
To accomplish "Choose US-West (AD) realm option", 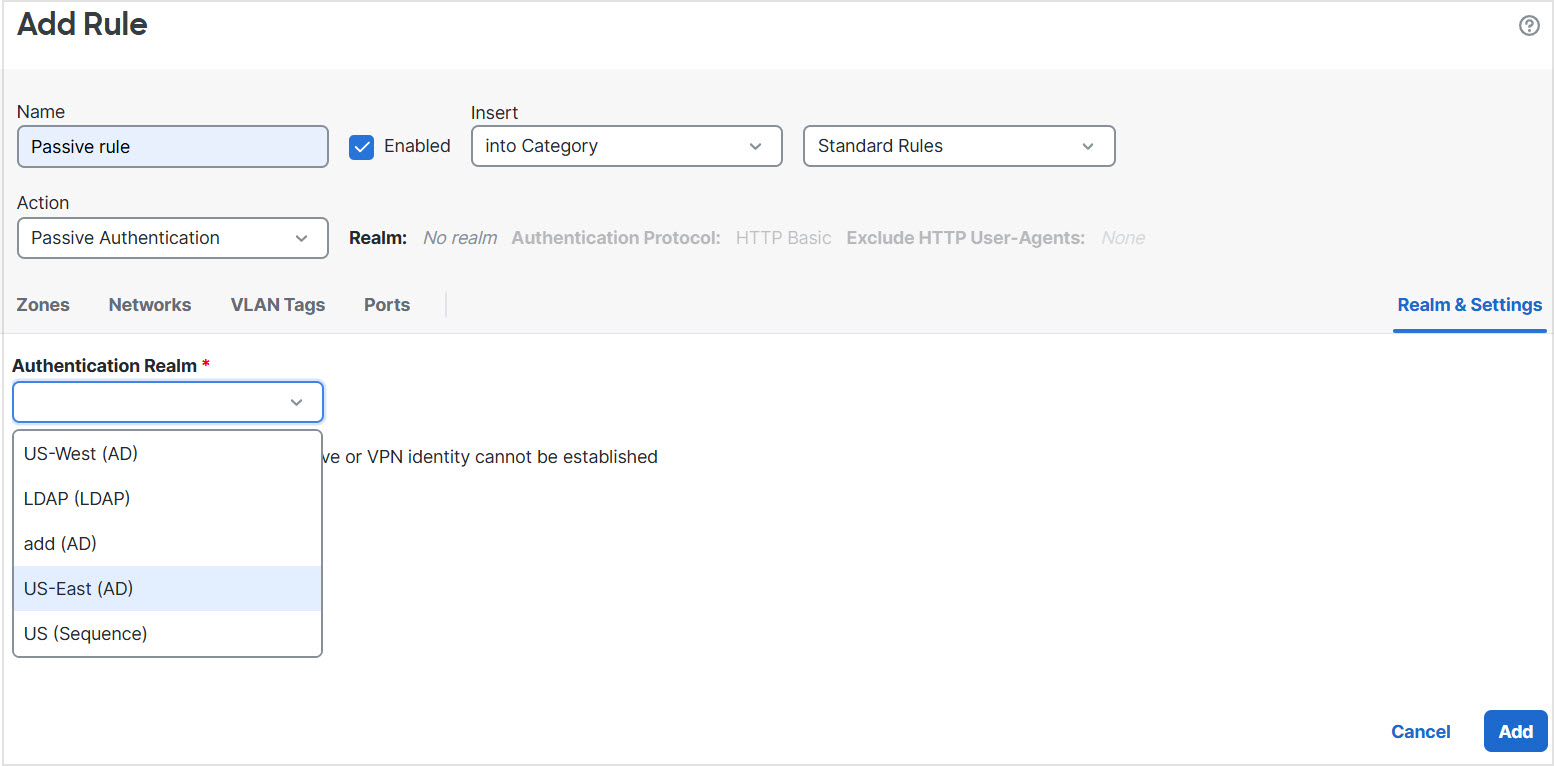I will tap(81, 454).
